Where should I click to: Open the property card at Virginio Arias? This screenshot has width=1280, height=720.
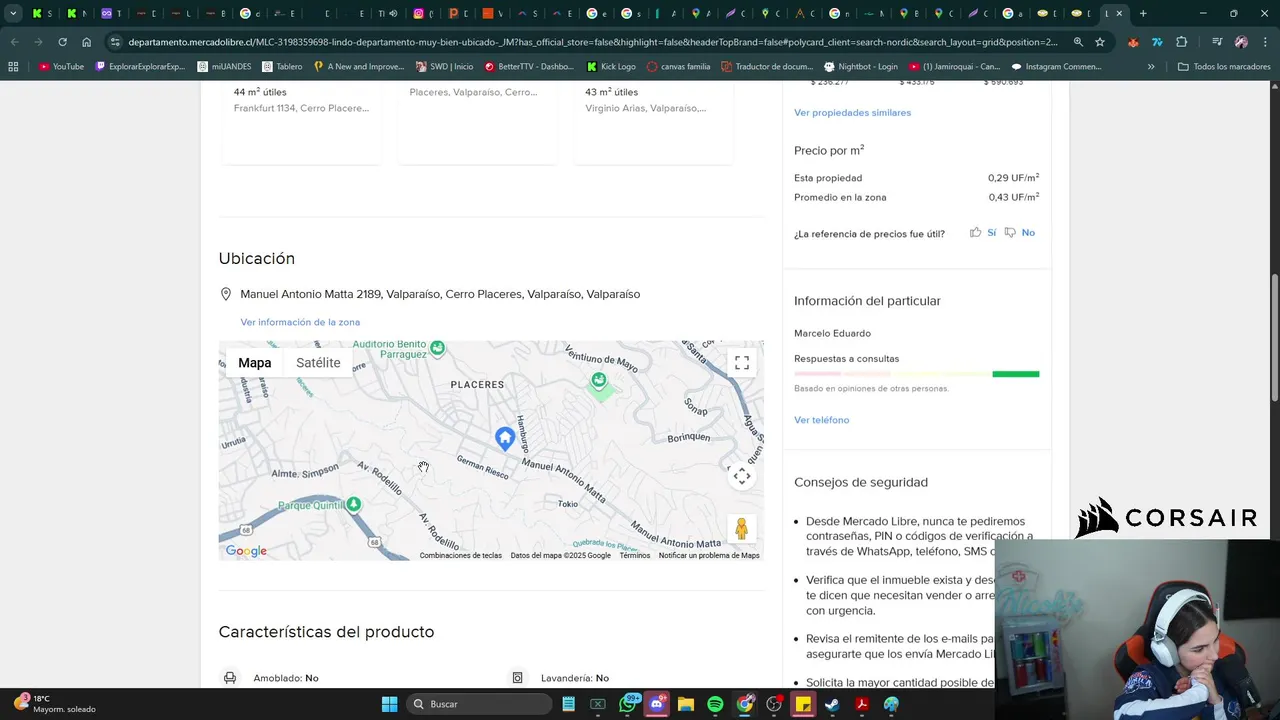(x=654, y=122)
